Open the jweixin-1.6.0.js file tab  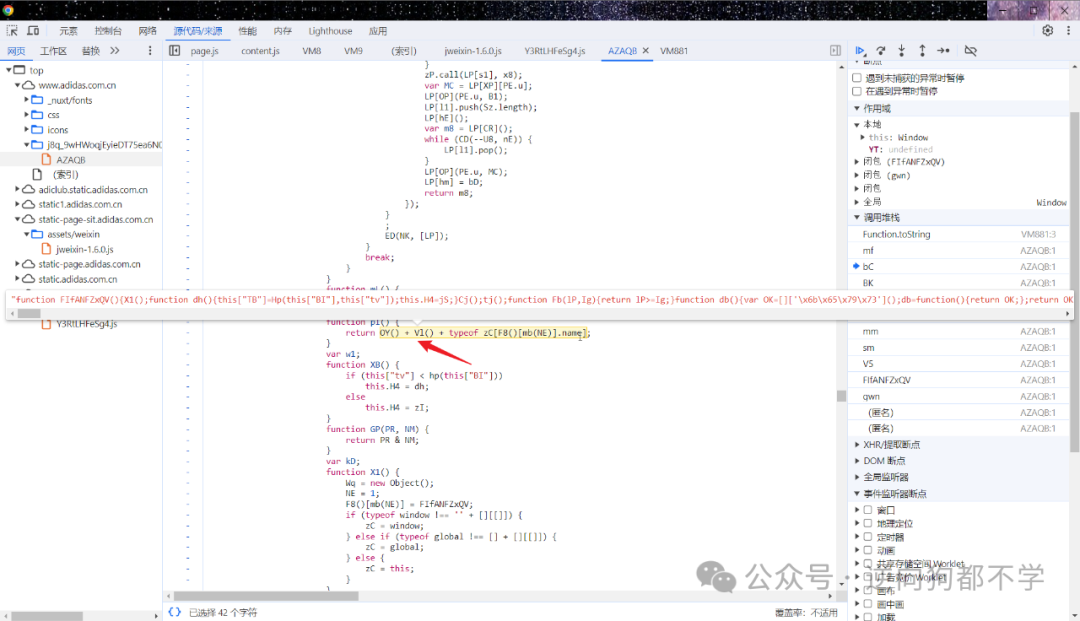tap(472, 51)
